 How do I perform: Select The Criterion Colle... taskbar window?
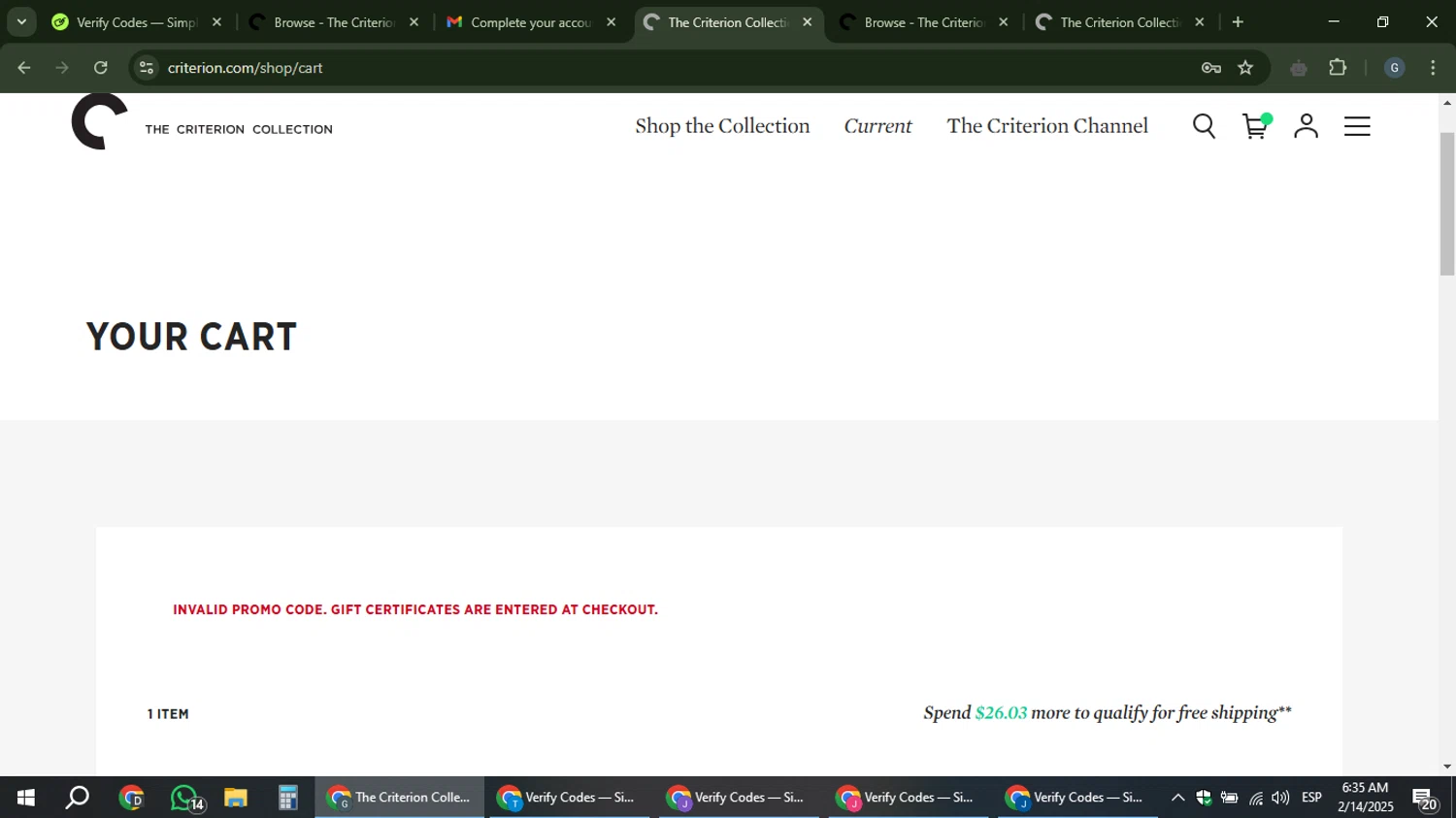point(399,798)
